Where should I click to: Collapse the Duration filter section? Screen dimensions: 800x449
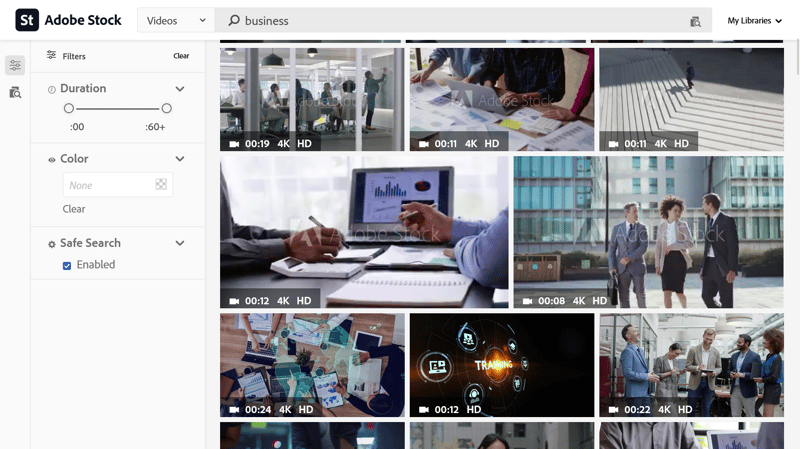(x=180, y=89)
